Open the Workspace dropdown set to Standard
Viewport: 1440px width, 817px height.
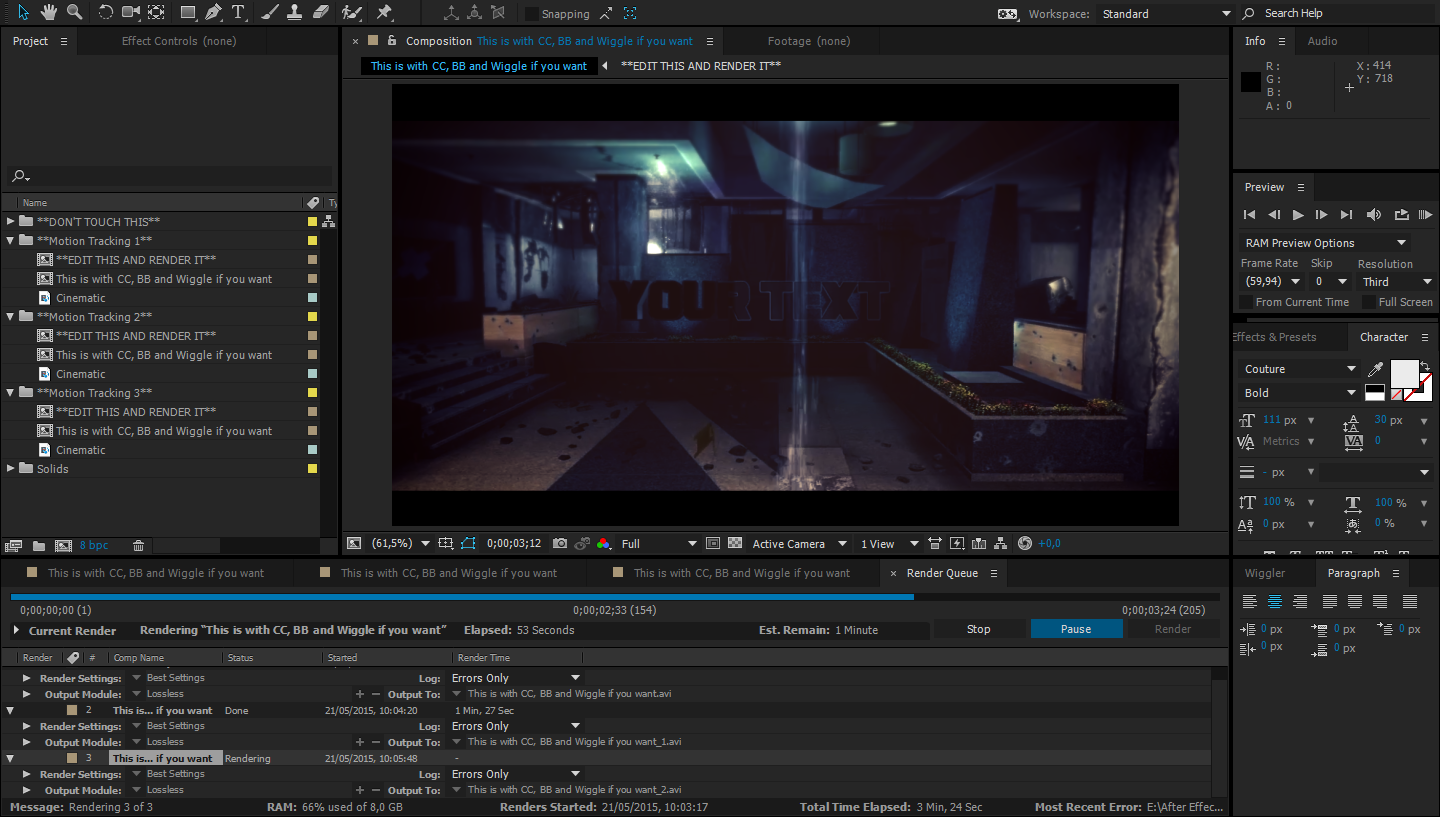pyautogui.click(x=1165, y=14)
